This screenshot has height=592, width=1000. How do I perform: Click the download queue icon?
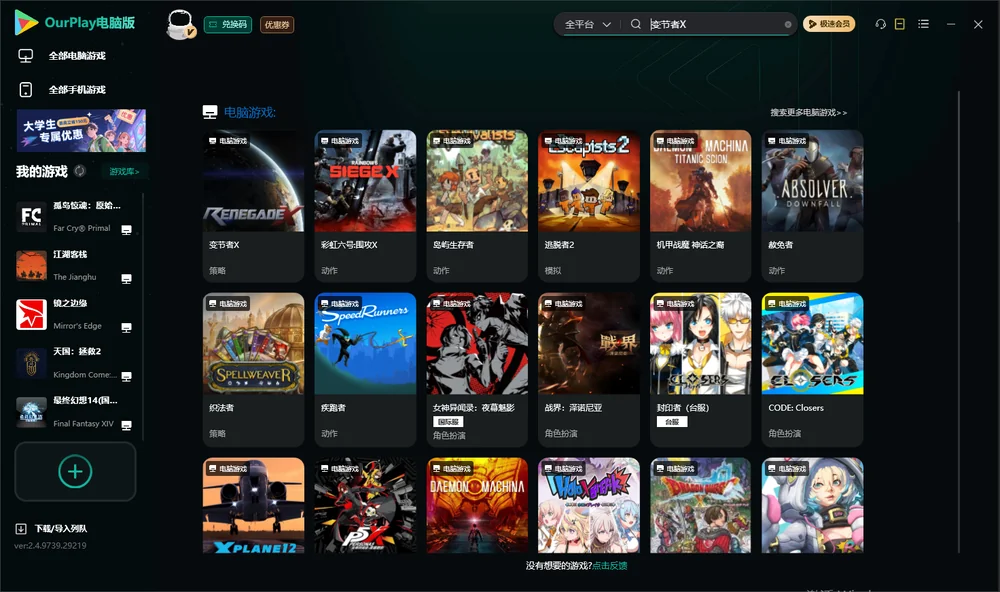pyautogui.click(x=21, y=528)
